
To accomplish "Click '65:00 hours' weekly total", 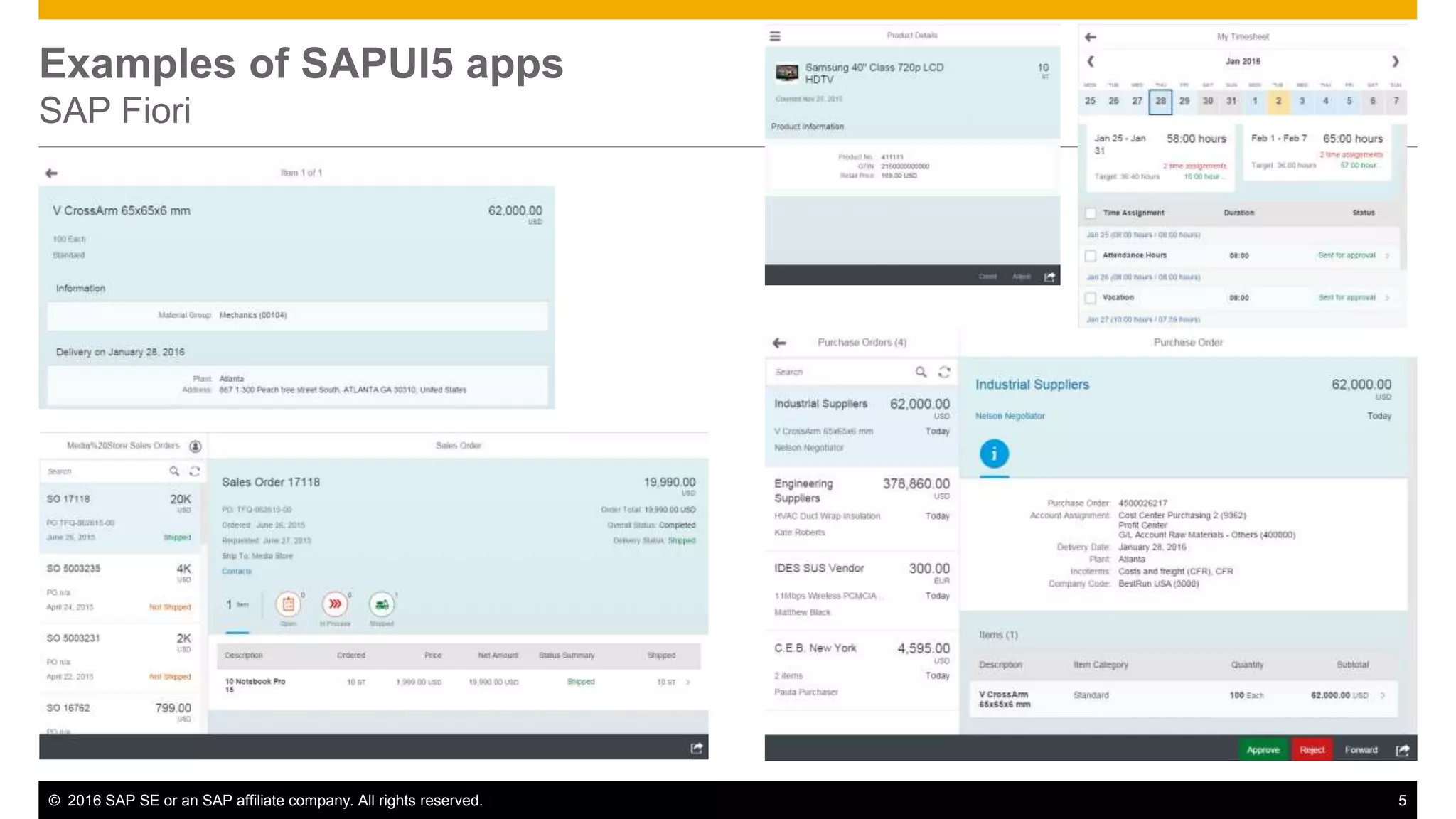I will coord(1352,139).
